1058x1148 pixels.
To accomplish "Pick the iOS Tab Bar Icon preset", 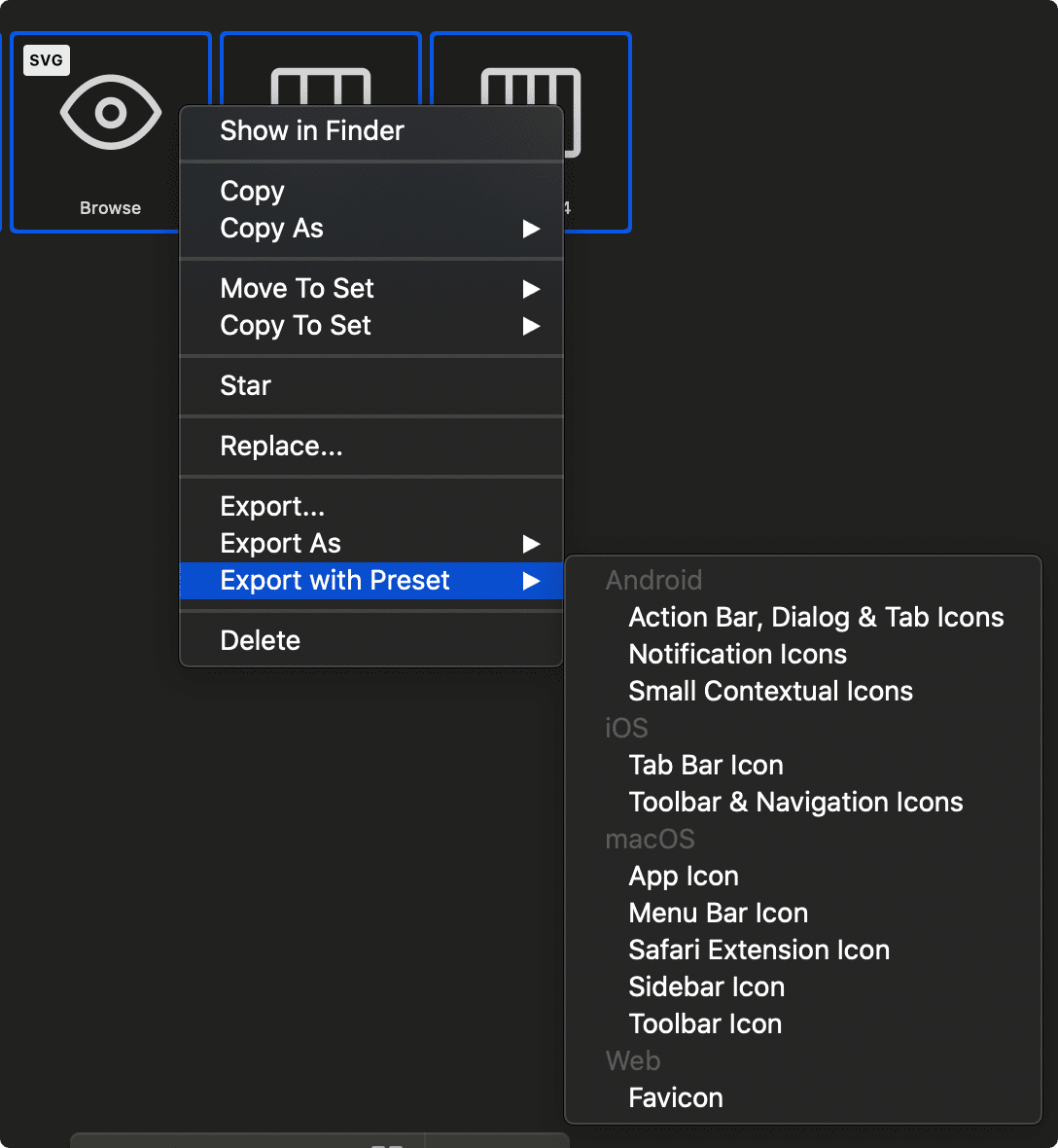I will point(706,766).
